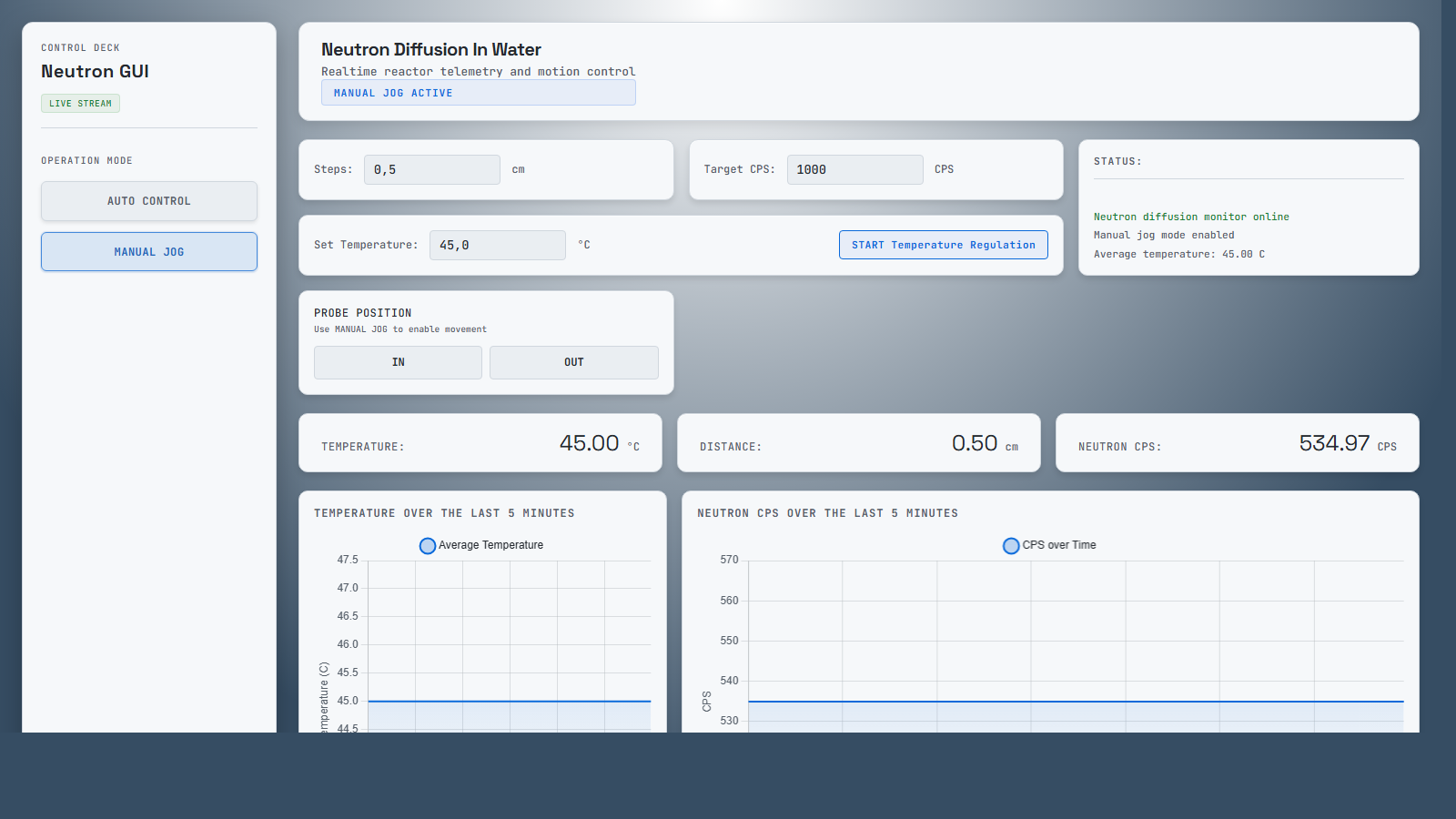Click 'Neutron GUI' sidebar title

(95, 71)
